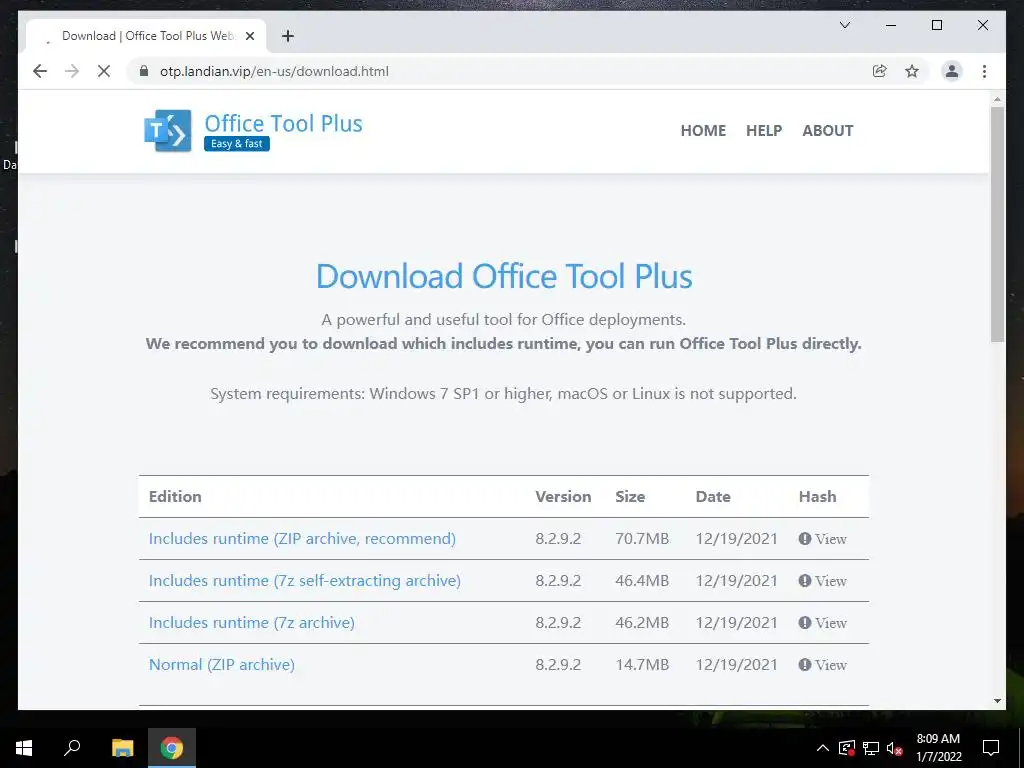View hash for ZIP archive recommend row
The width and height of the screenshot is (1024, 768).
[x=822, y=539]
